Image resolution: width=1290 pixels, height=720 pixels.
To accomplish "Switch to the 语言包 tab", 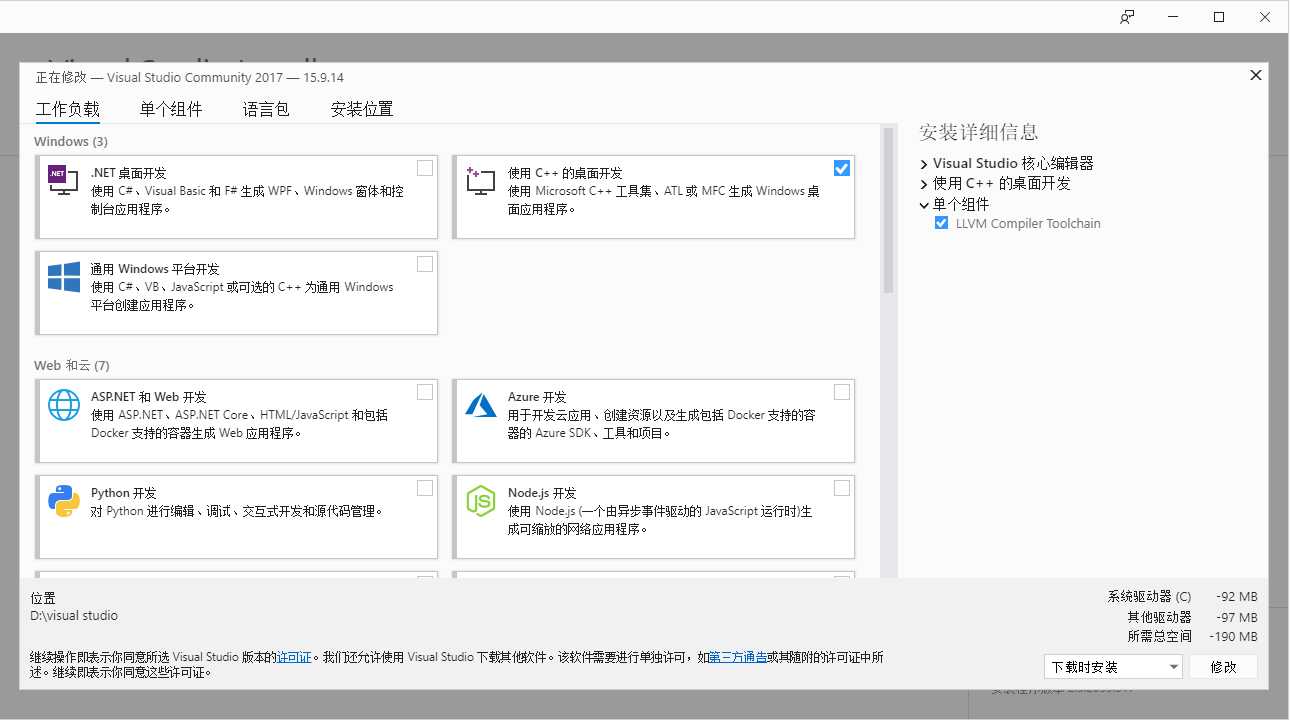I will pos(266,109).
